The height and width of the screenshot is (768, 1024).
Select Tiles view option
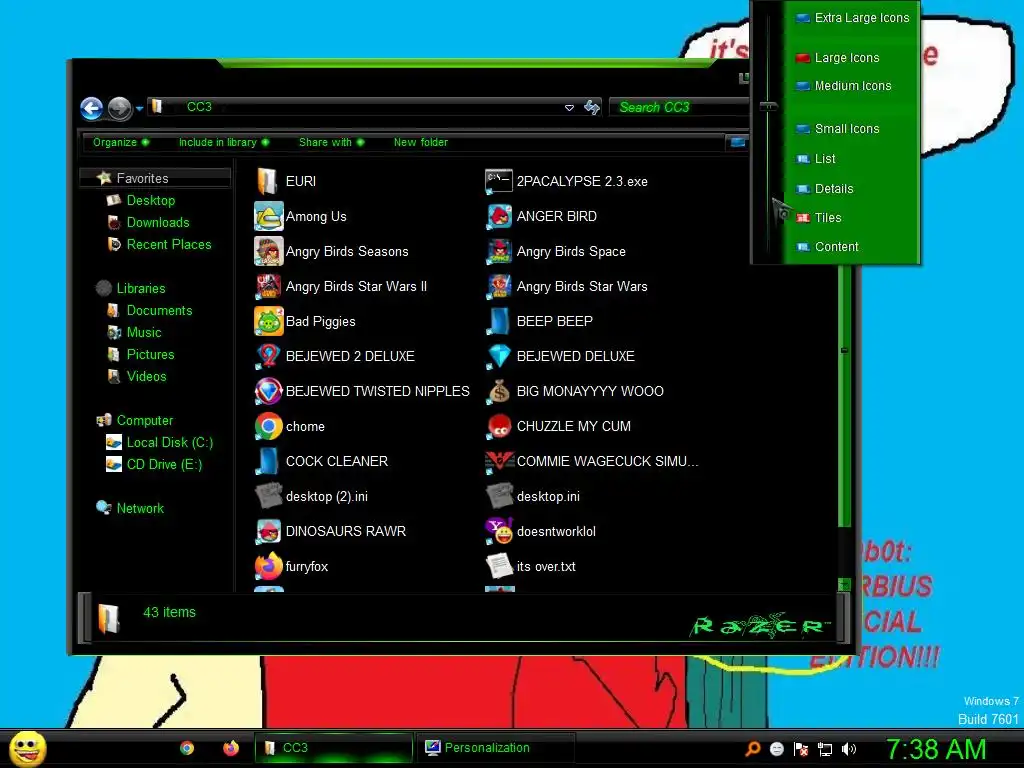click(819, 217)
